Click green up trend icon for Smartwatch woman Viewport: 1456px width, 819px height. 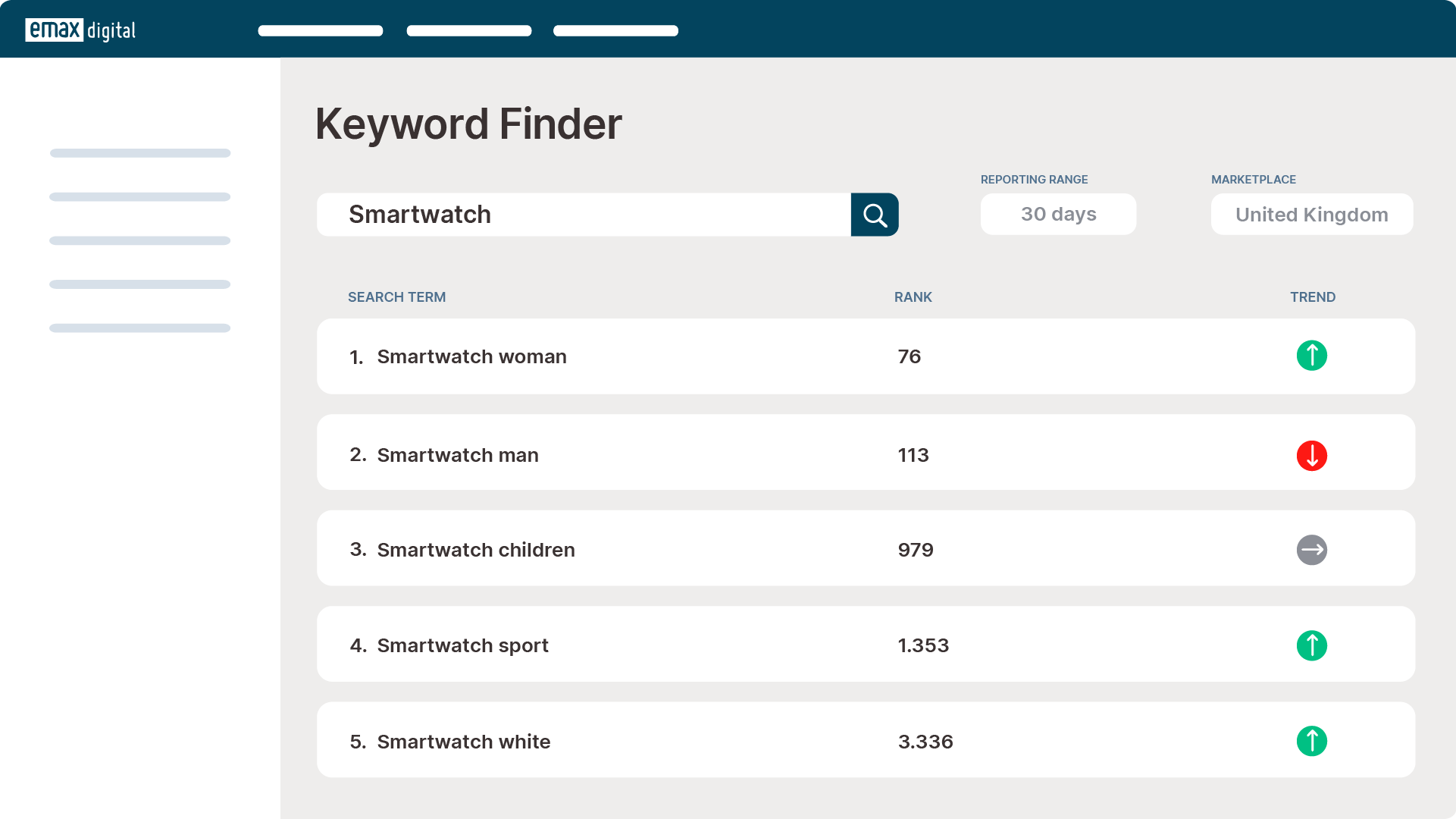tap(1311, 356)
